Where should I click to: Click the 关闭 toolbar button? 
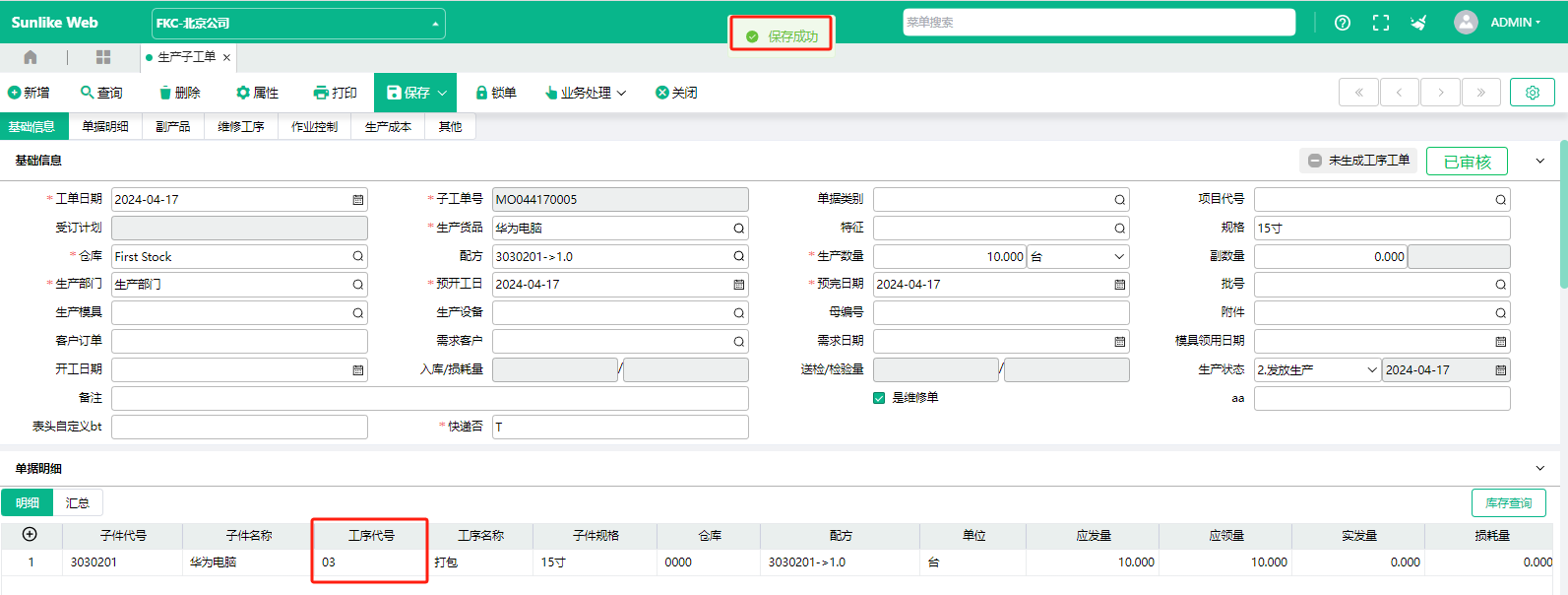pyautogui.click(x=677, y=93)
